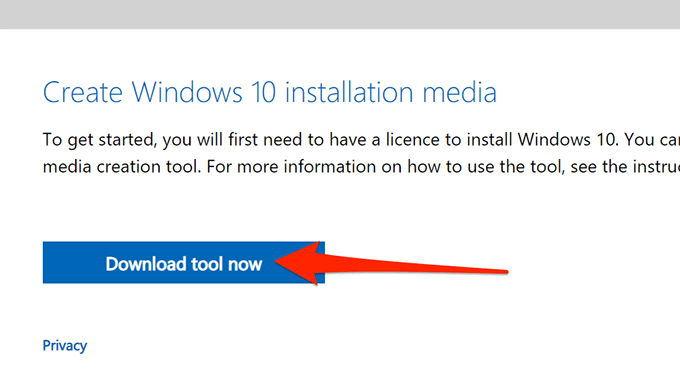
Task: Click the phrase 'media creation tool' in the text
Action: coord(122,166)
